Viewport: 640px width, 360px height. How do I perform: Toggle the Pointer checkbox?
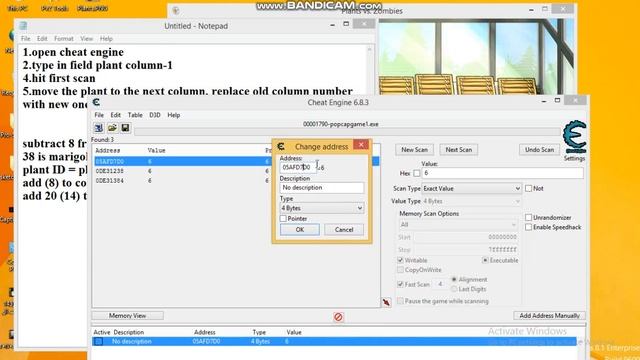click(283, 219)
